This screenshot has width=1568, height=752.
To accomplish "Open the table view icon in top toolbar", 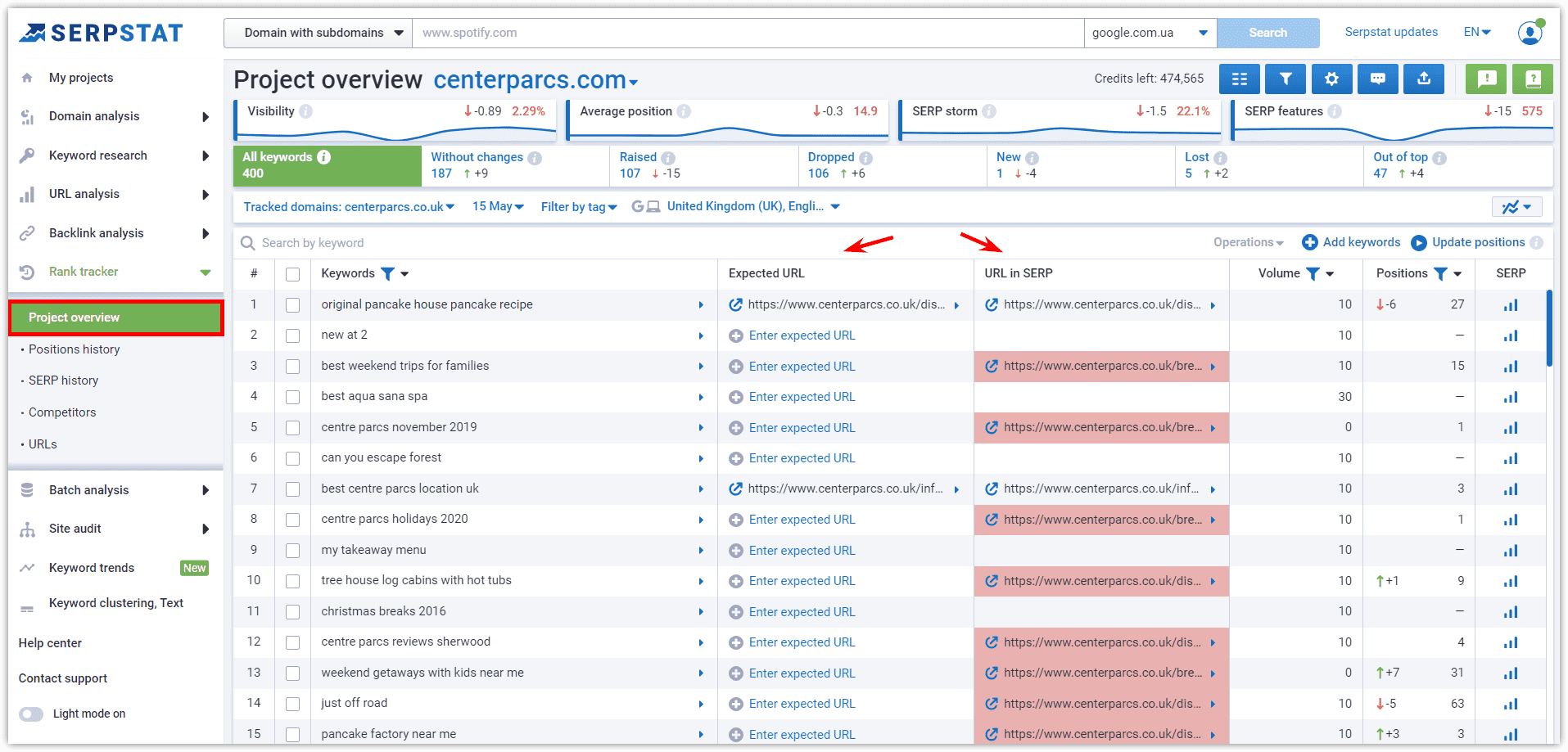I will [x=1240, y=79].
